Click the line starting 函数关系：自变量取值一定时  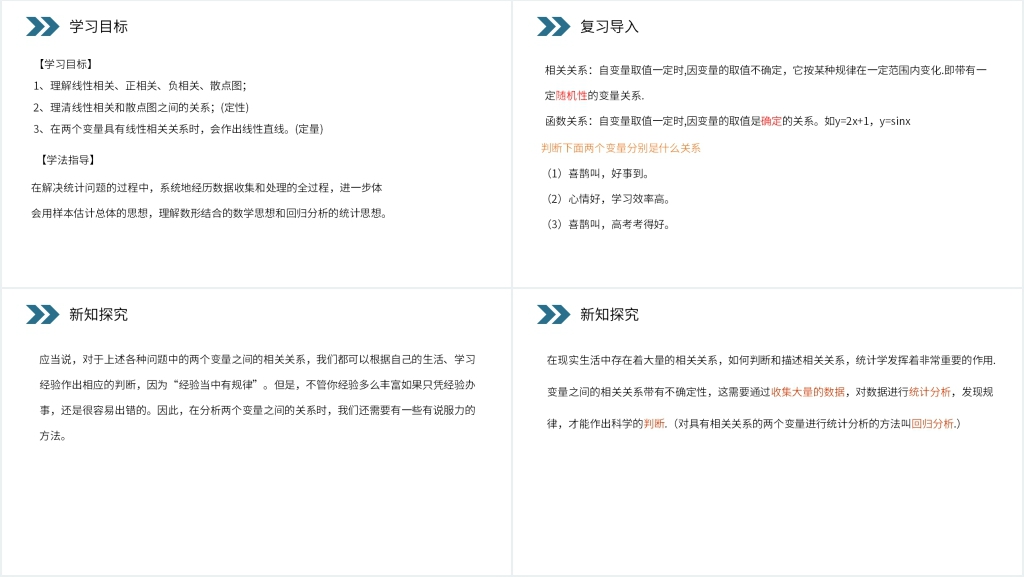coord(728,121)
